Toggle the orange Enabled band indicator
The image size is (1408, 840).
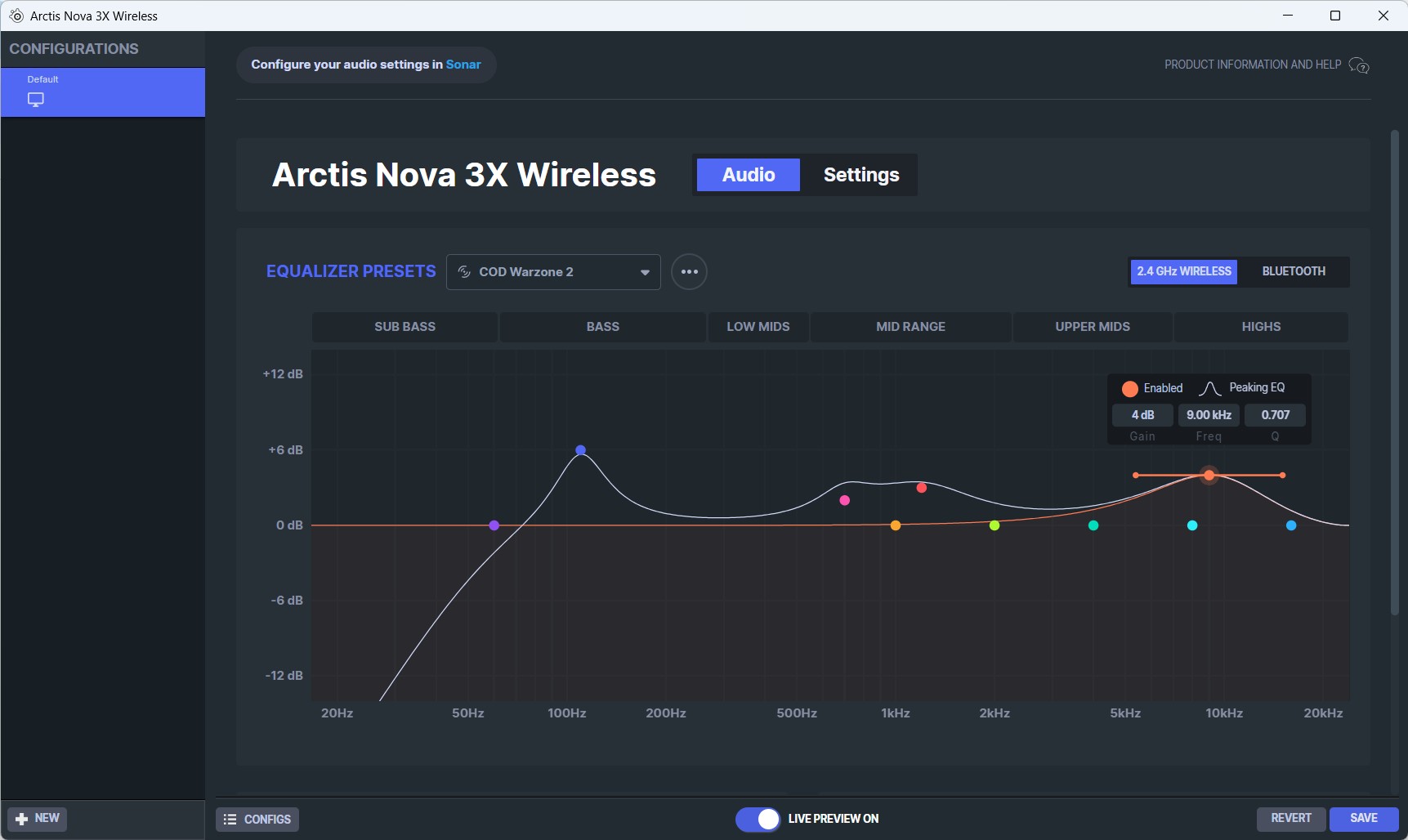[x=1130, y=389]
